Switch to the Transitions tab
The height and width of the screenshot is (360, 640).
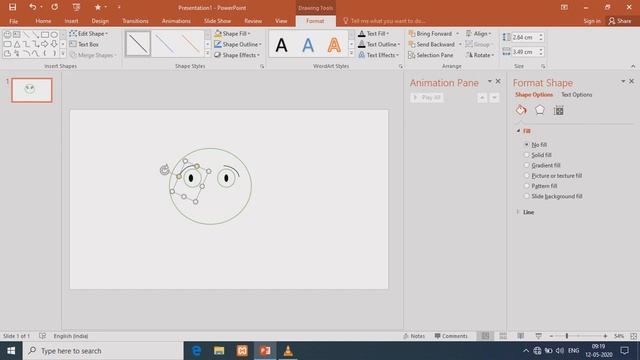click(x=135, y=21)
